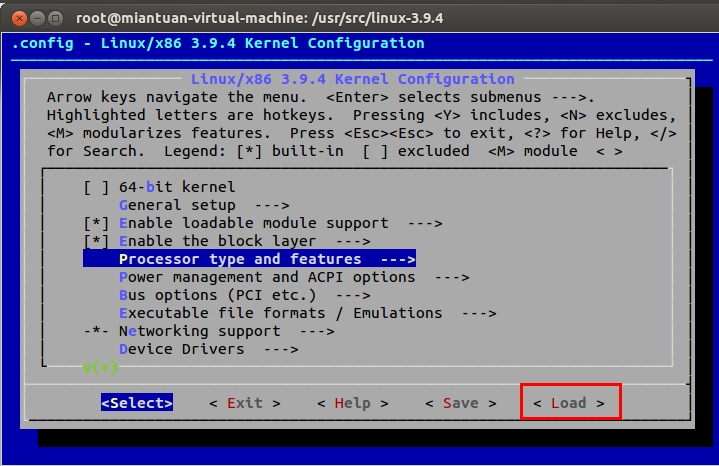Open the Device Drivers submenu
This screenshot has width=719, height=466.
coord(209,350)
